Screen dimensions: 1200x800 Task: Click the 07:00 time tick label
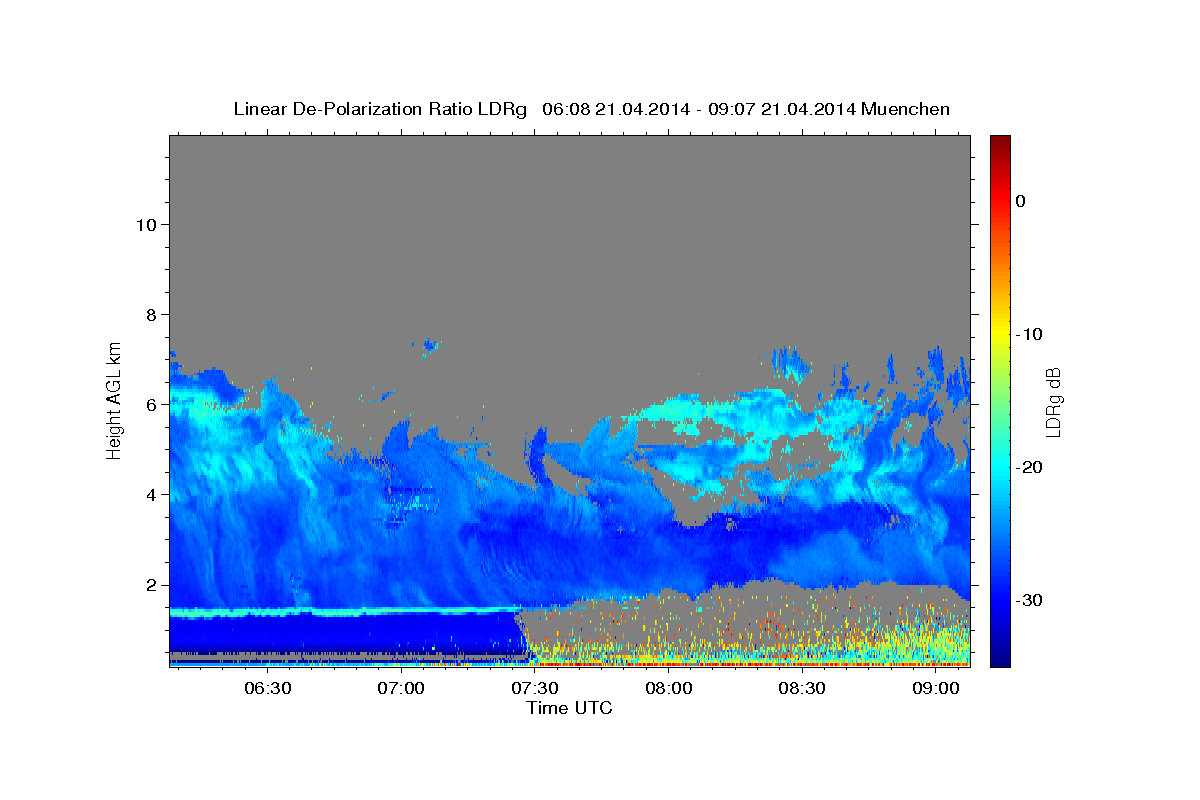(x=402, y=688)
